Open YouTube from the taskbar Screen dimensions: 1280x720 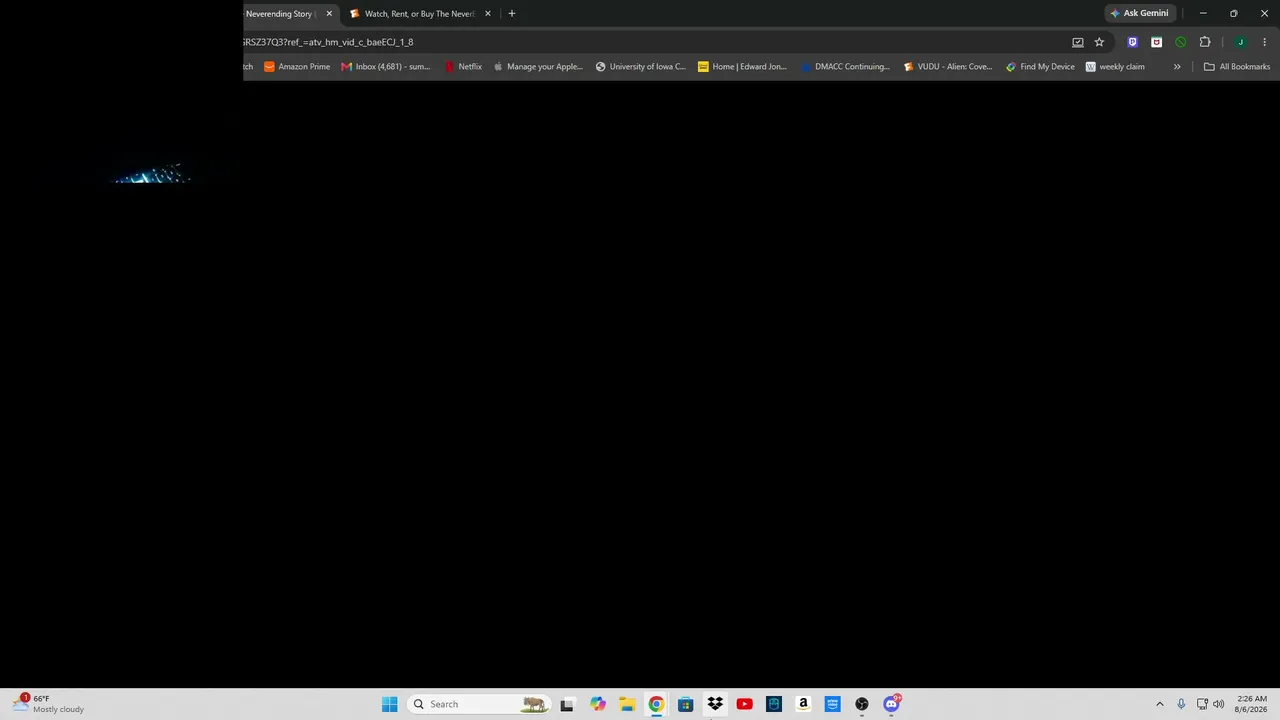(744, 704)
